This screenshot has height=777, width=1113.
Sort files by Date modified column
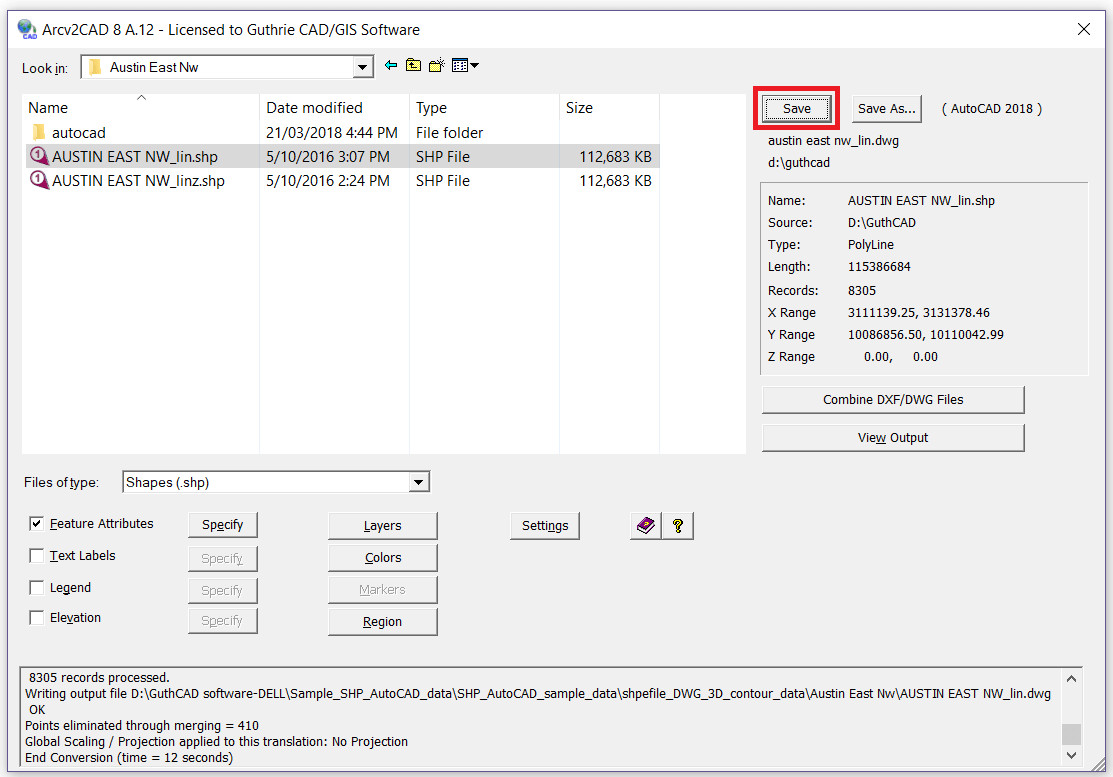(x=334, y=108)
